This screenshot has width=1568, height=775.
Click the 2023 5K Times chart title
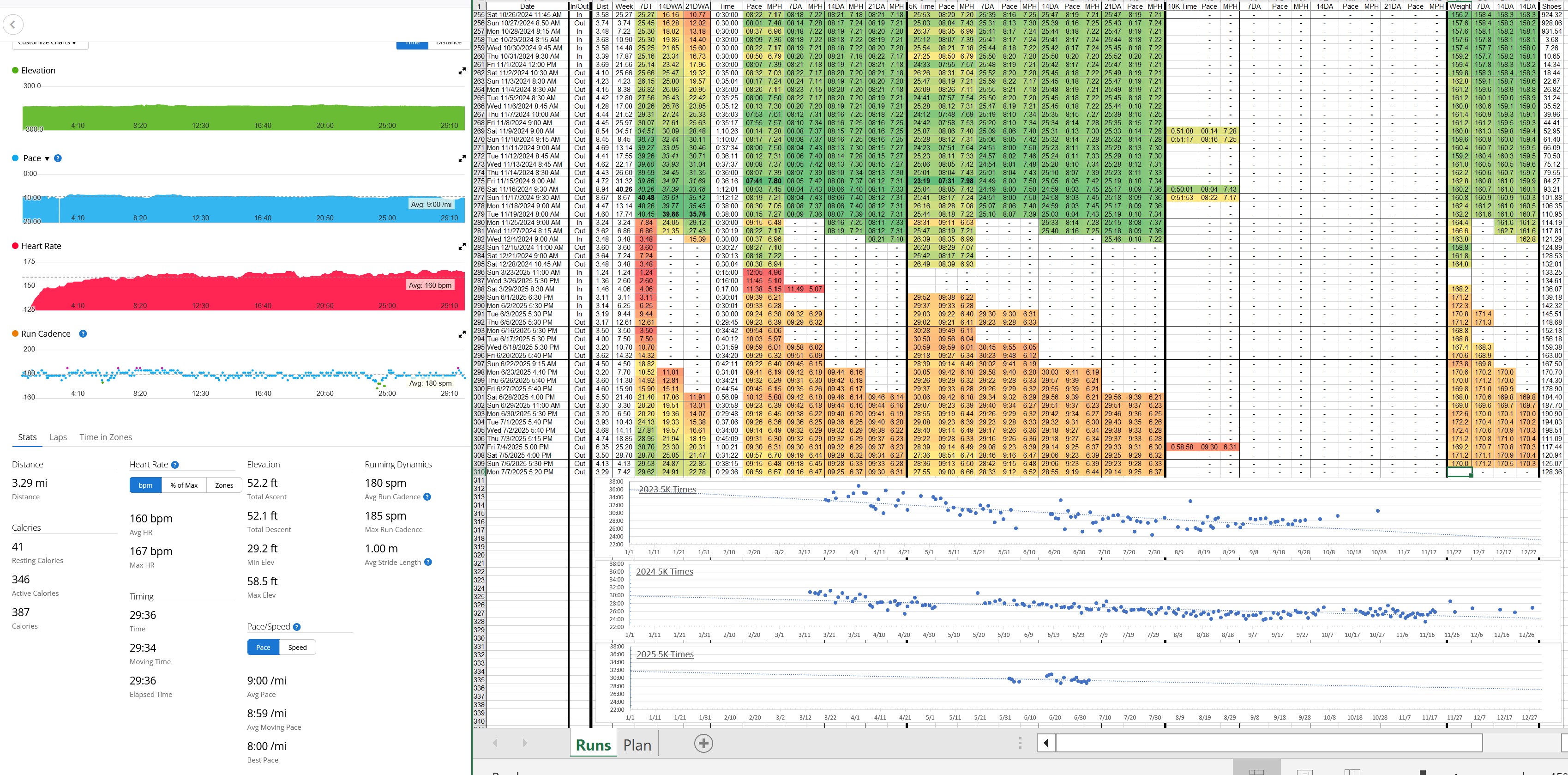667,489
